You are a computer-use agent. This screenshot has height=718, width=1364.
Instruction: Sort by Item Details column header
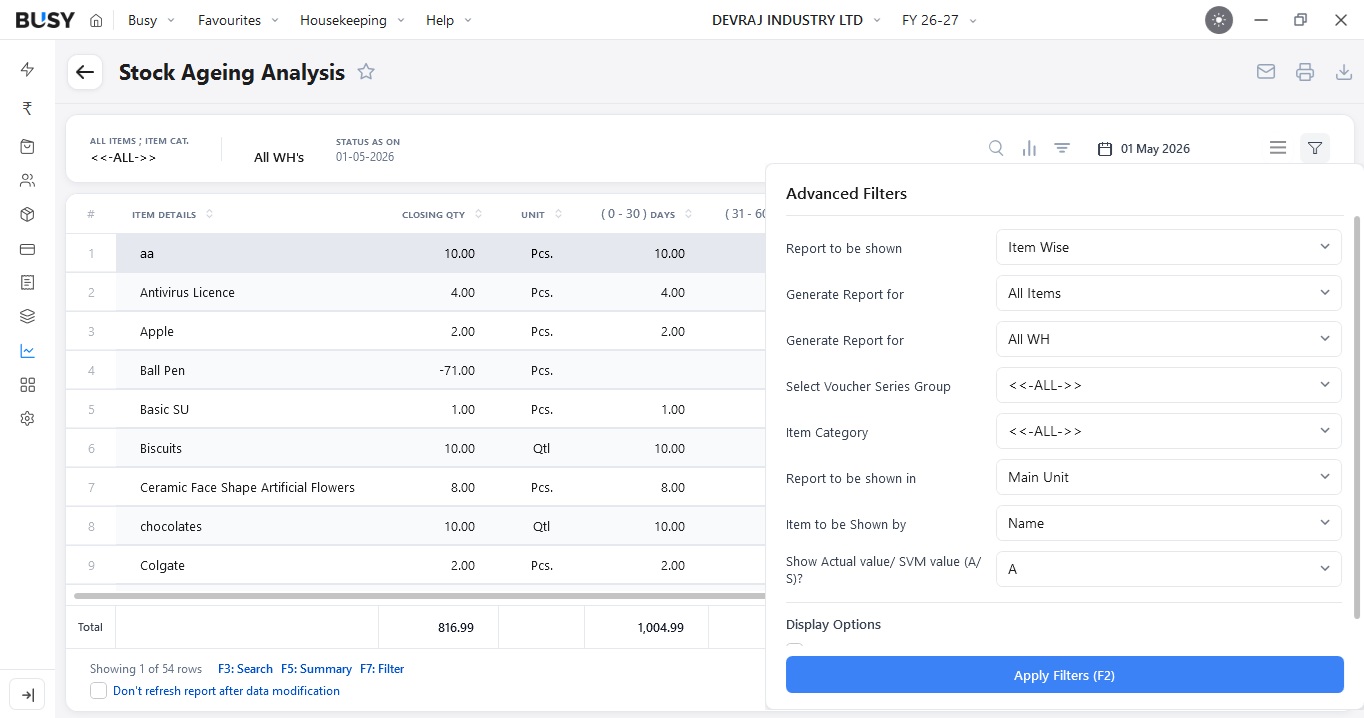[172, 215]
